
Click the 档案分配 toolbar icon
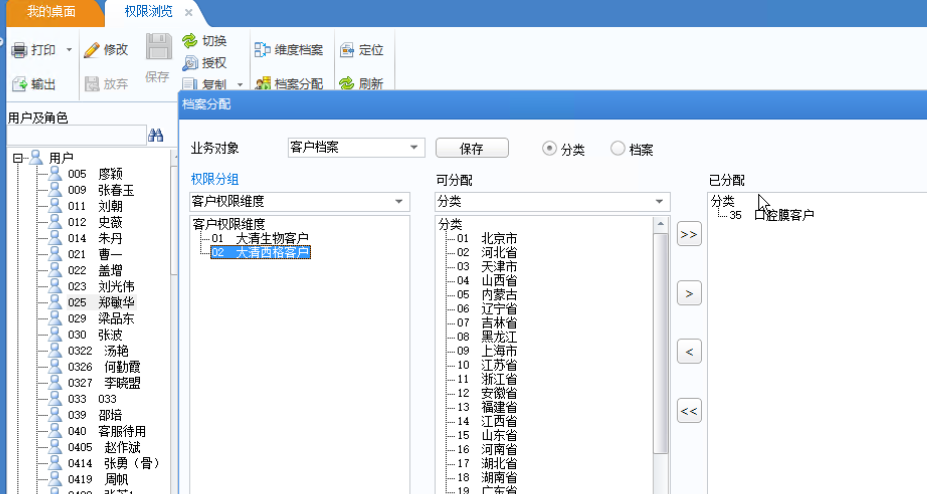click(262, 83)
